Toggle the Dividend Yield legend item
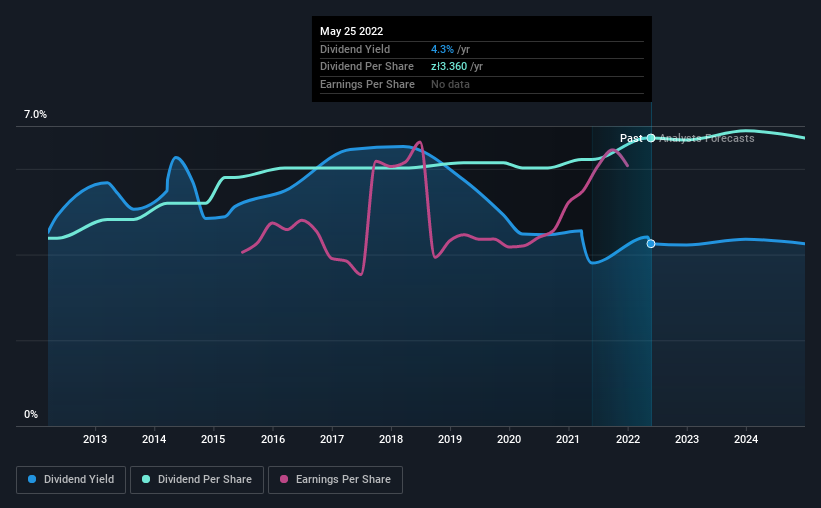The image size is (821, 508). pyautogui.click(x=71, y=480)
